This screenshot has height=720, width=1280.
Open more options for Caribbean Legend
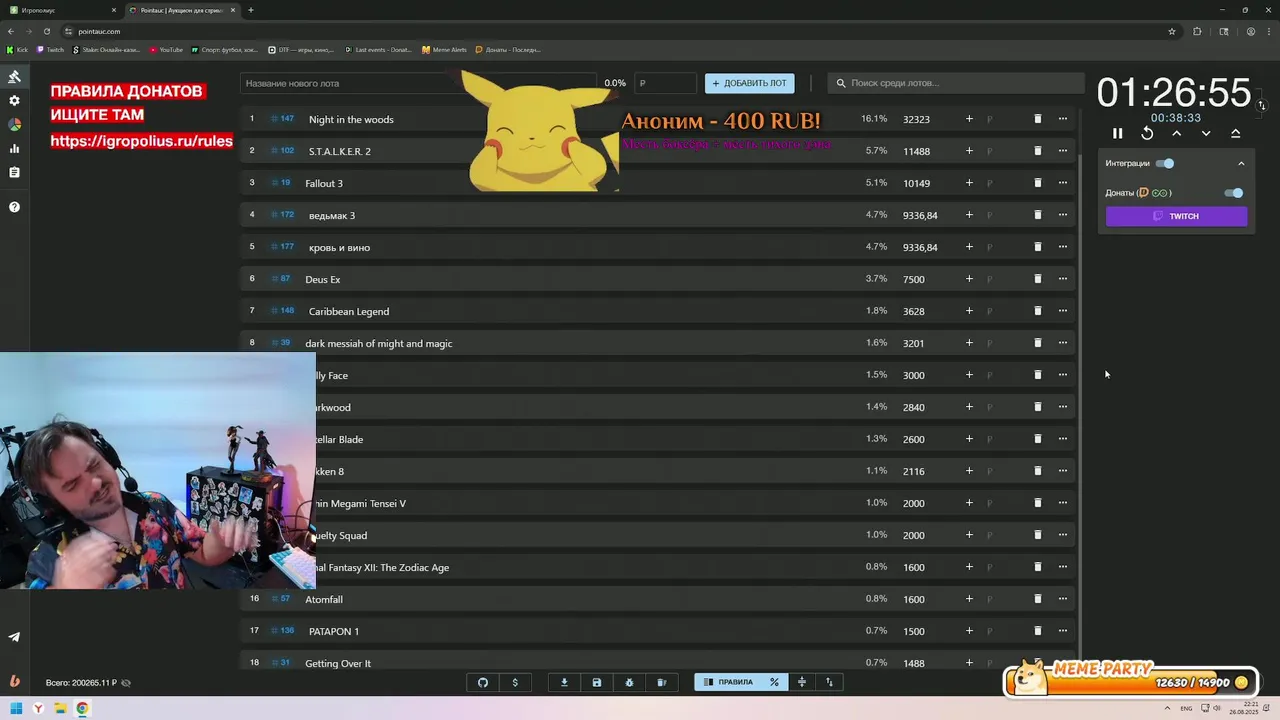(x=1063, y=311)
